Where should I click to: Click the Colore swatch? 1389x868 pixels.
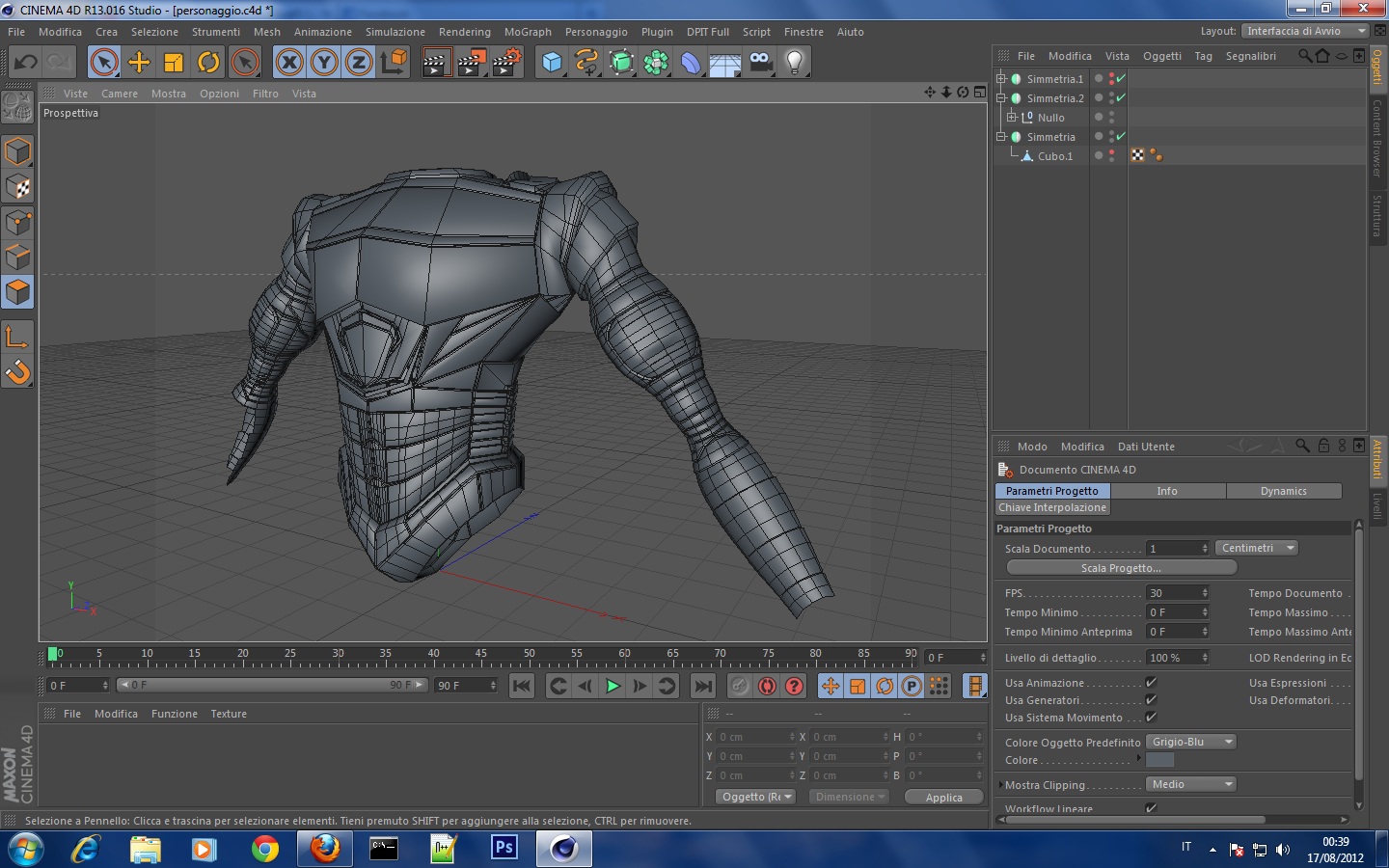coord(1159,760)
